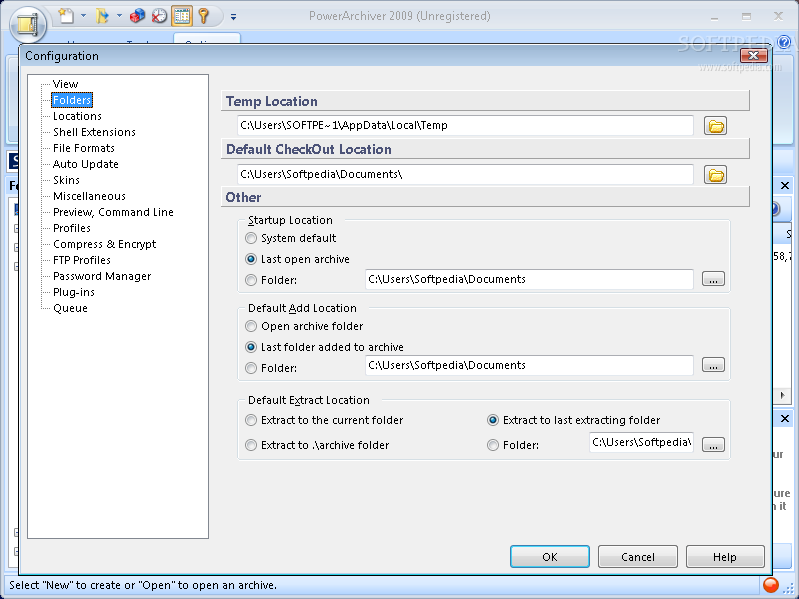799x599 pixels.
Task: Open the dropdown arrow beside the New archive icon
Action: [x=84, y=16]
